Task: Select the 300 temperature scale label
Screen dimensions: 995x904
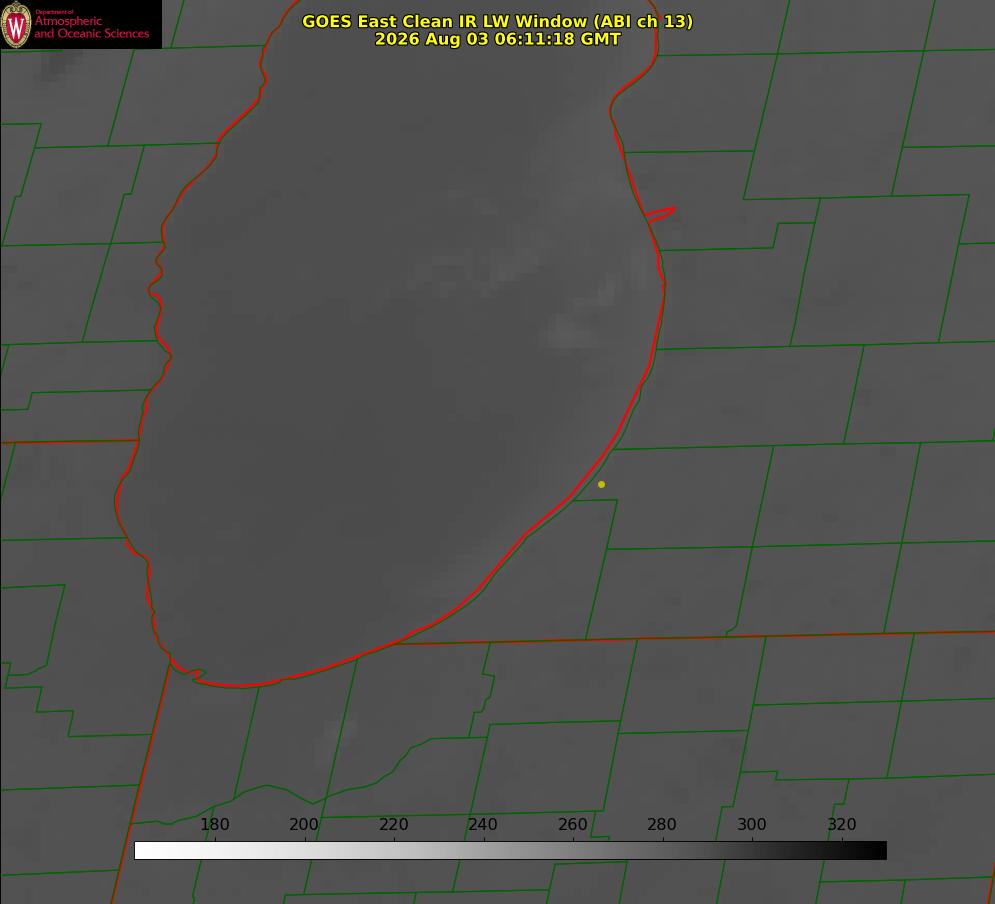Action: (752, 824)
